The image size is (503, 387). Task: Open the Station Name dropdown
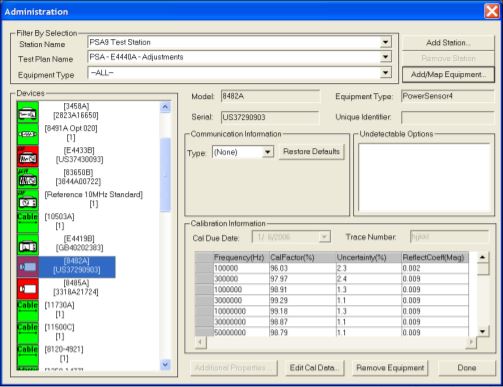[x=385, y=42]
